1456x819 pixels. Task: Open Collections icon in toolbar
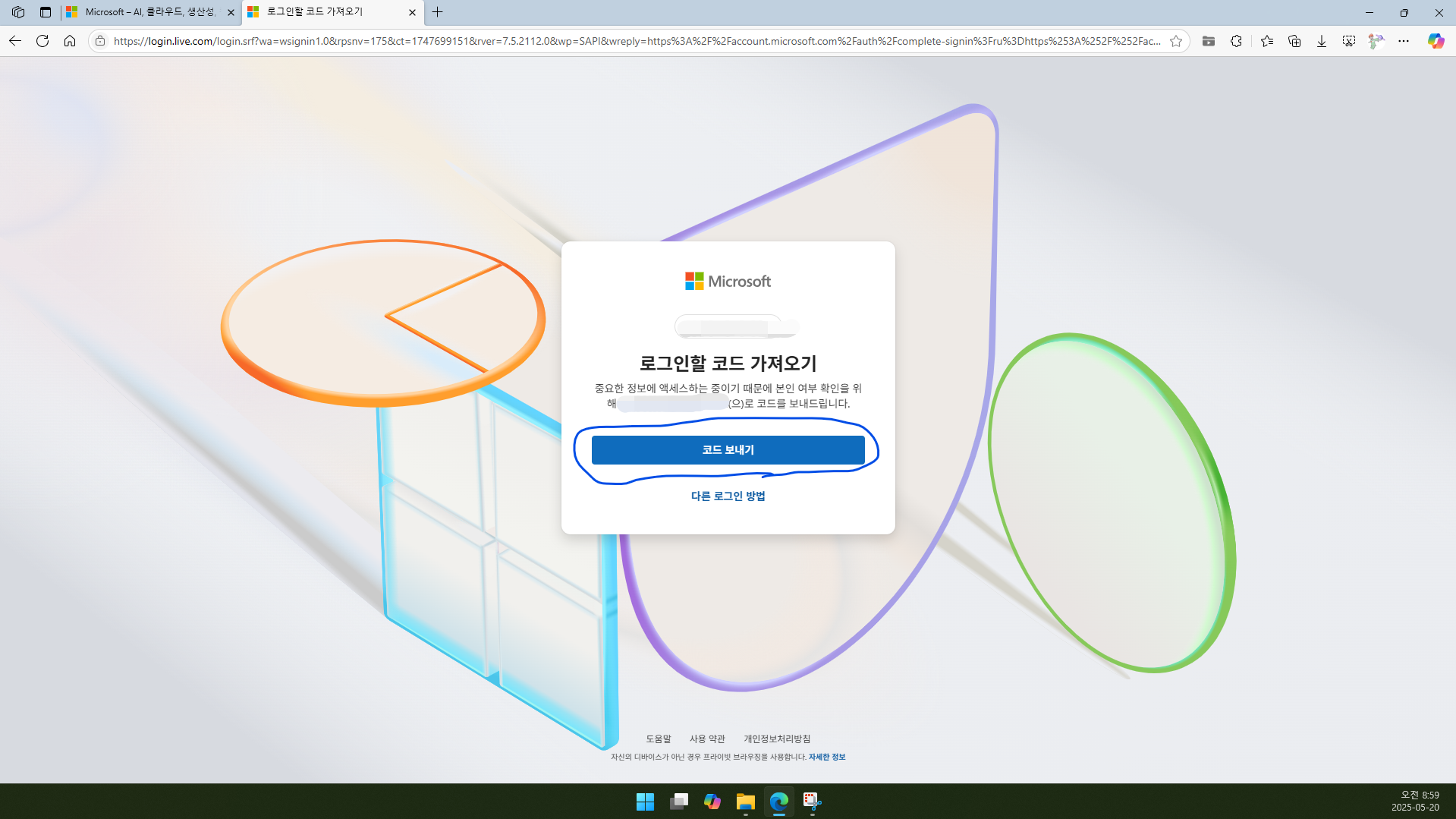pos(1294,41)
